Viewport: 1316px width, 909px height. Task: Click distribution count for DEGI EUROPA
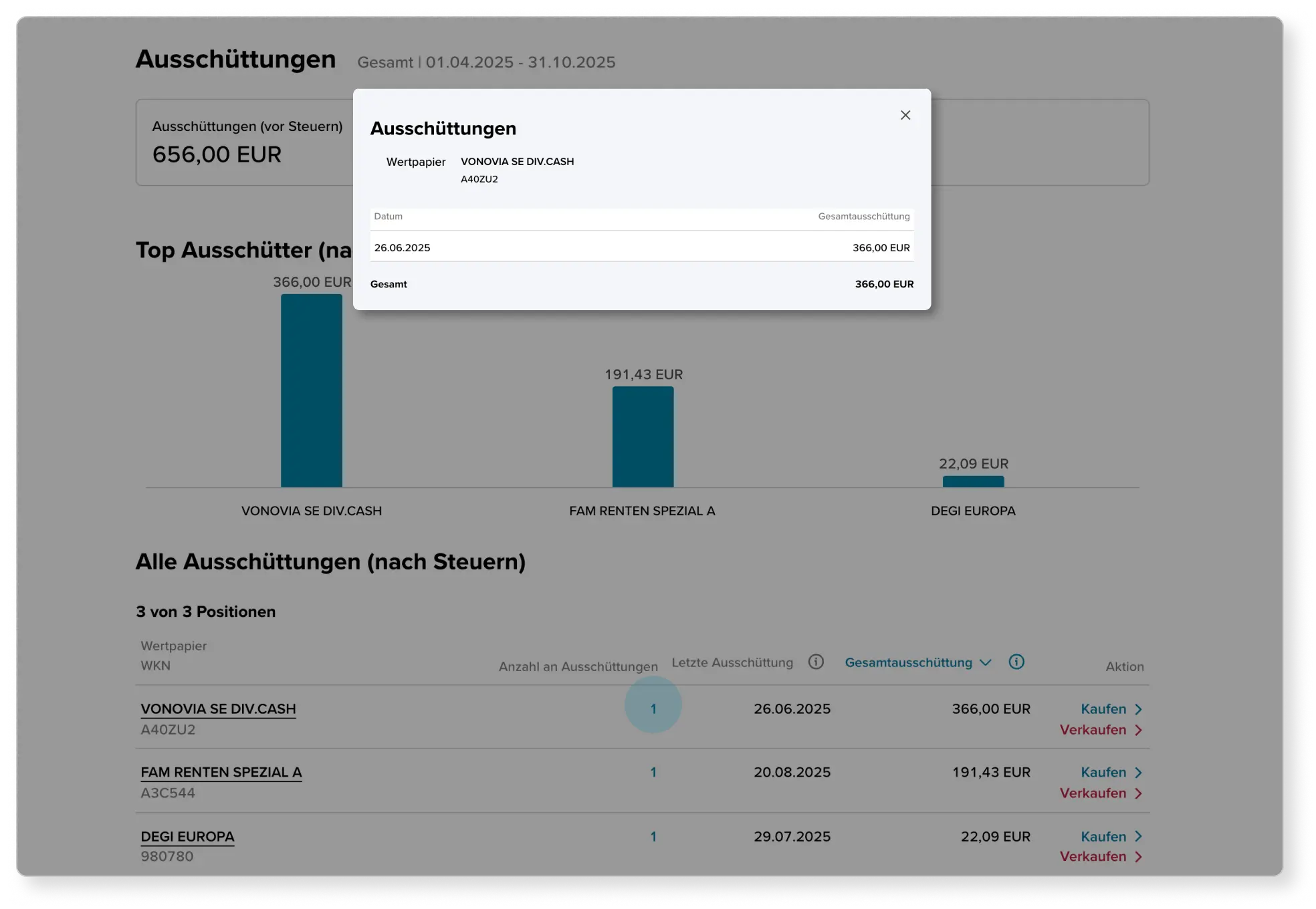point(653,836)
